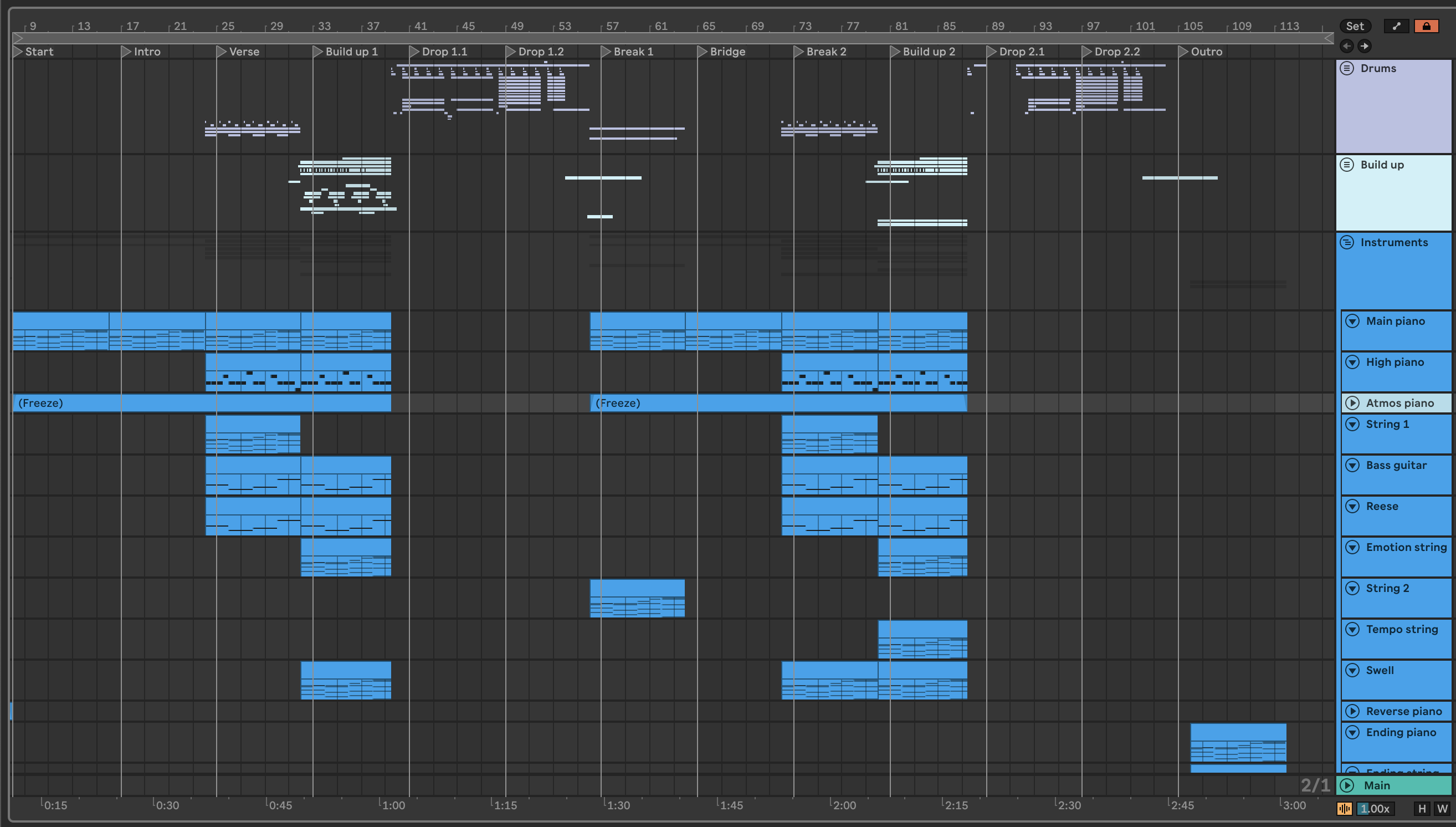
Task: Click the H optimize height button
Action: pyautogui.click(x=1422, y=808)
